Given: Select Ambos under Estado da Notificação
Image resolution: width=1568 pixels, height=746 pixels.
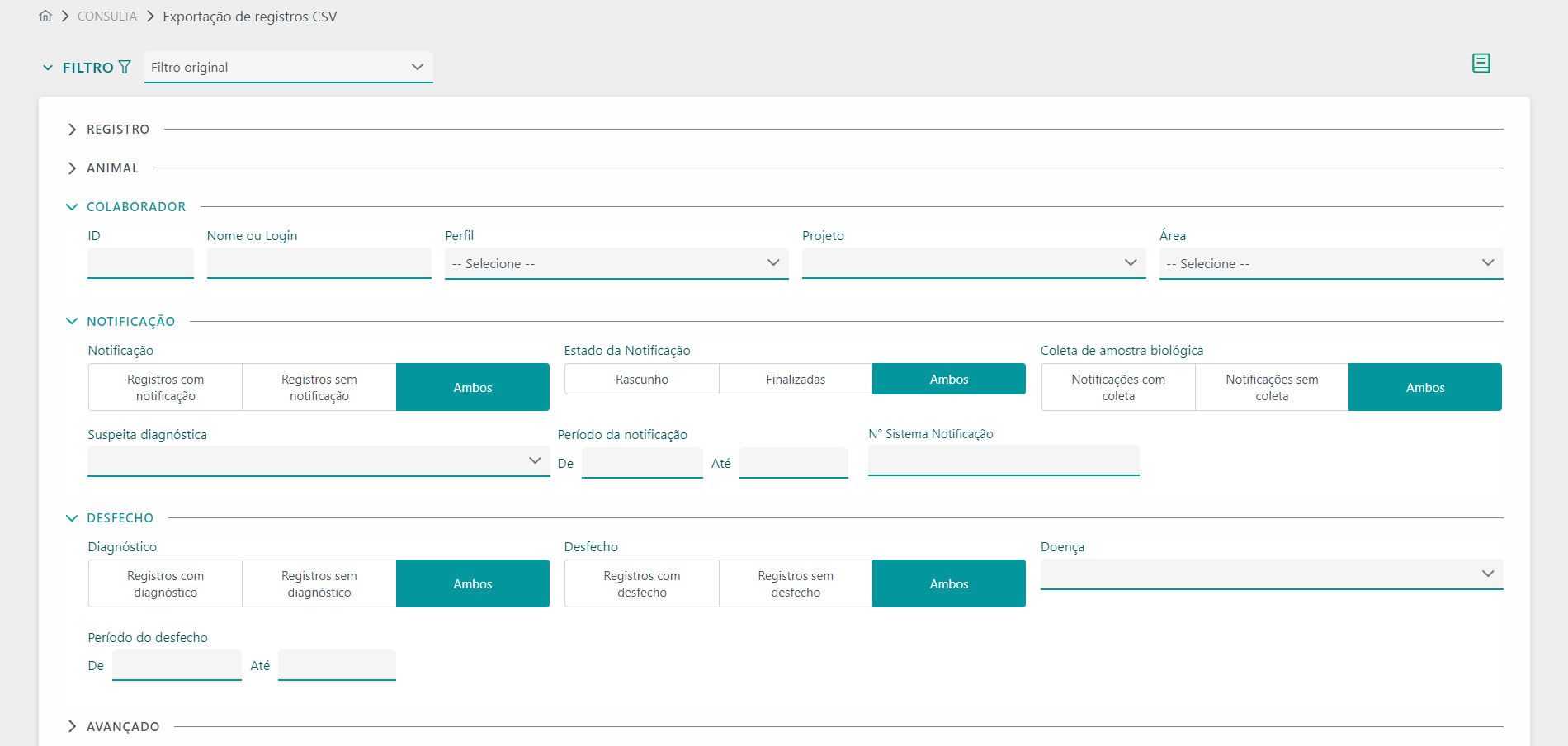Looking at the screenshot, I should click(x=949, y=379).
